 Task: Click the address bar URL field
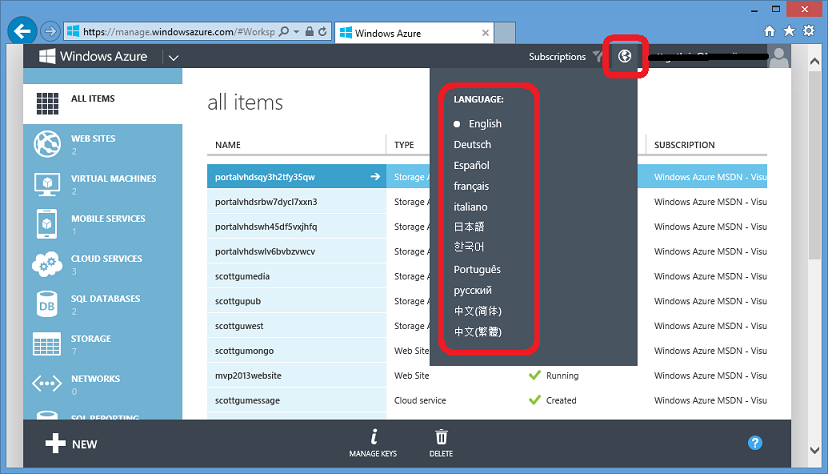pos(178,32)
